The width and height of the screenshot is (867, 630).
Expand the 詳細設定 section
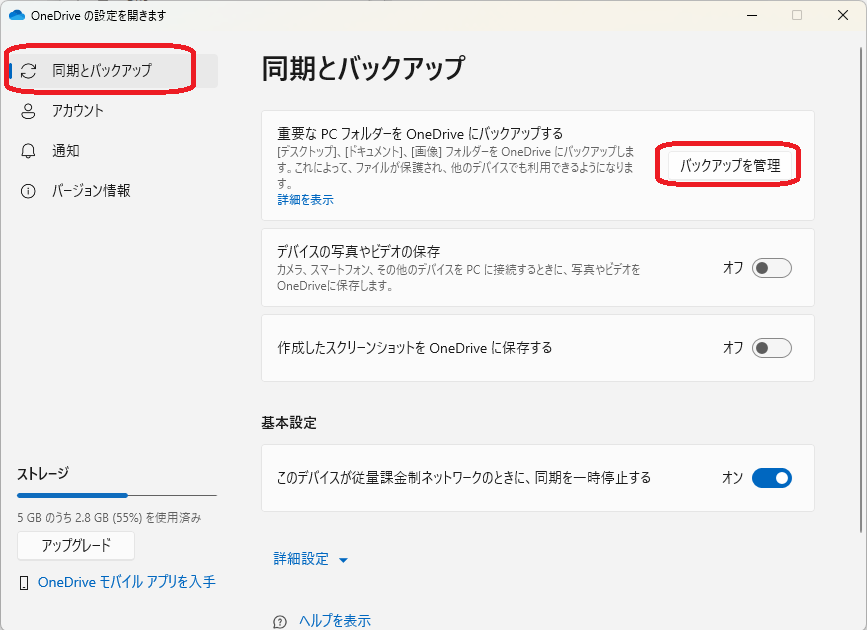point(311,559)
